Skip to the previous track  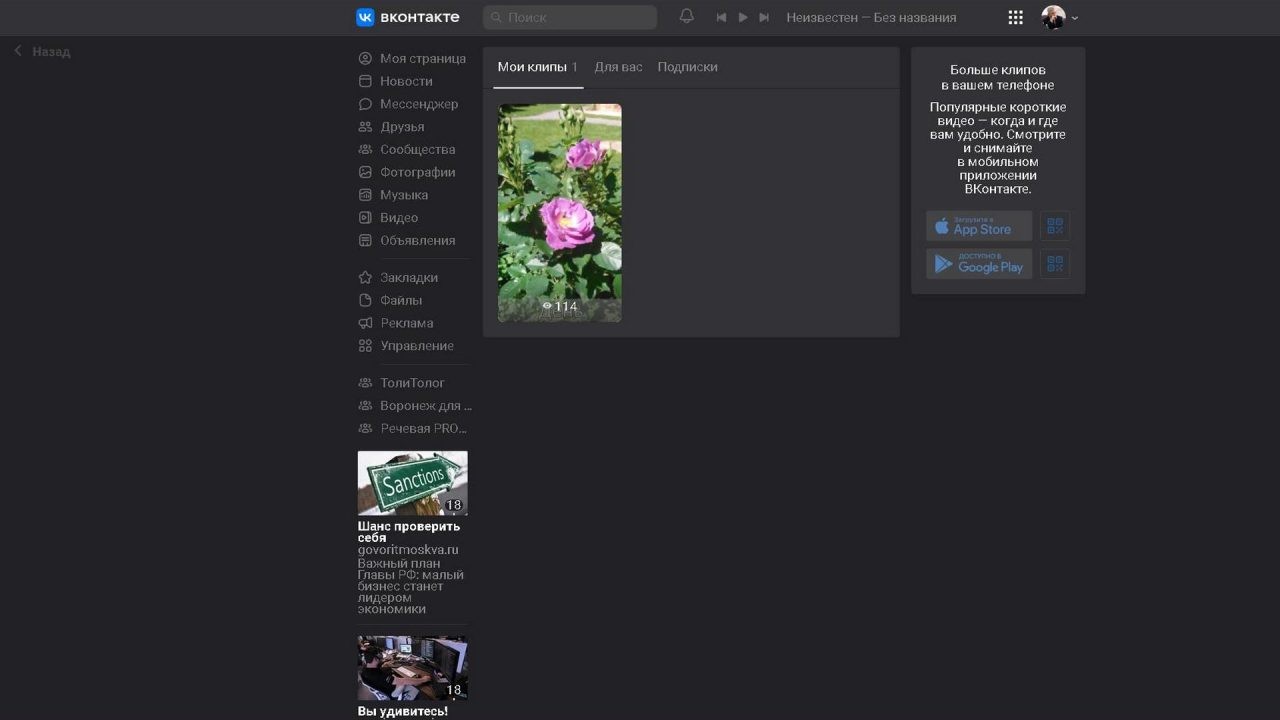click(721, 17)
